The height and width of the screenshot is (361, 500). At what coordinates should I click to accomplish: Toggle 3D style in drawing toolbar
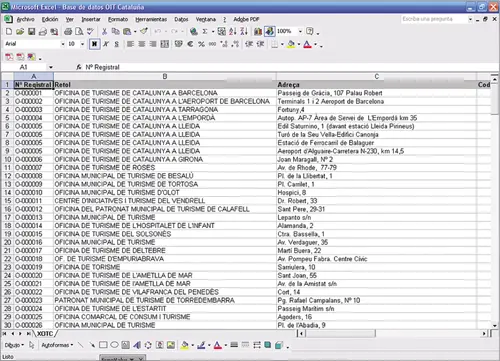coord(279,345)
